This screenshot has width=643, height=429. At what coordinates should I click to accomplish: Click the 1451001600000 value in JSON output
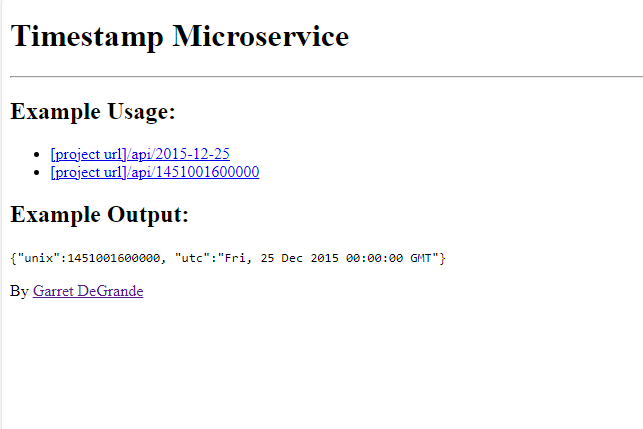coord(114,258)
